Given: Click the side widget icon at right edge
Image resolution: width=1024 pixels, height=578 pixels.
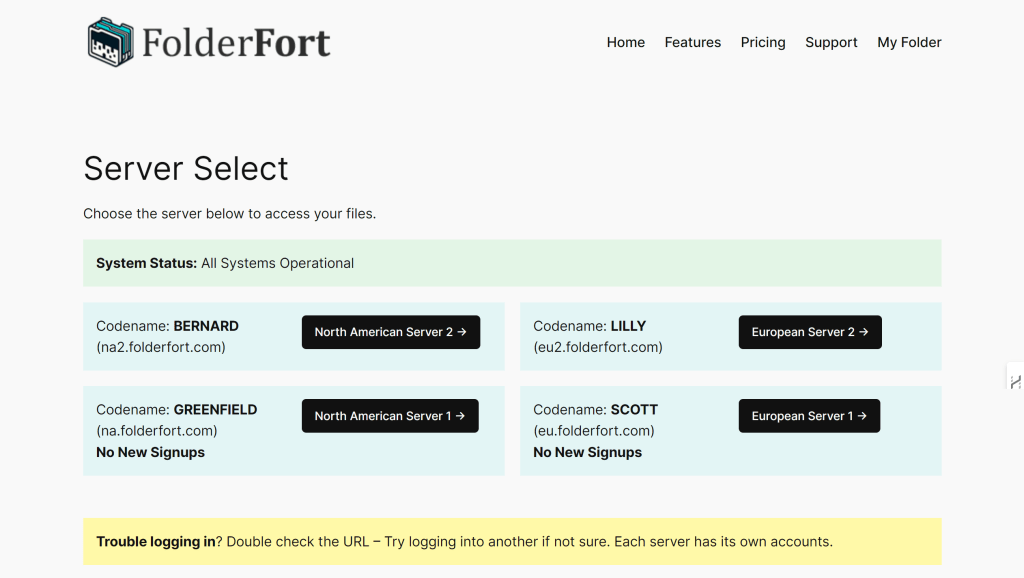Looking at the screenshot, I should point(1016,381).
